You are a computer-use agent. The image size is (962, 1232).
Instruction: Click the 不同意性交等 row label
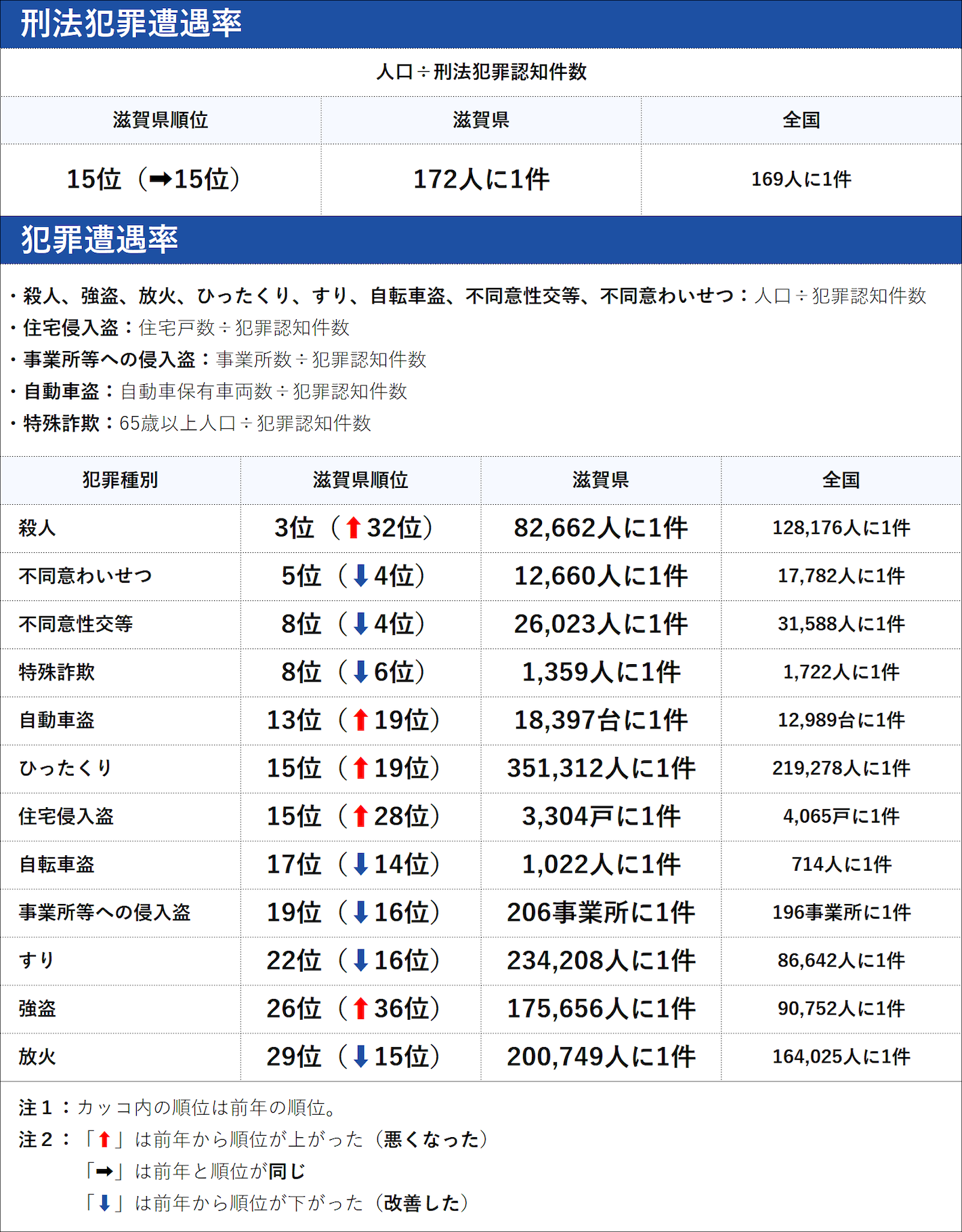coord(76,624)
